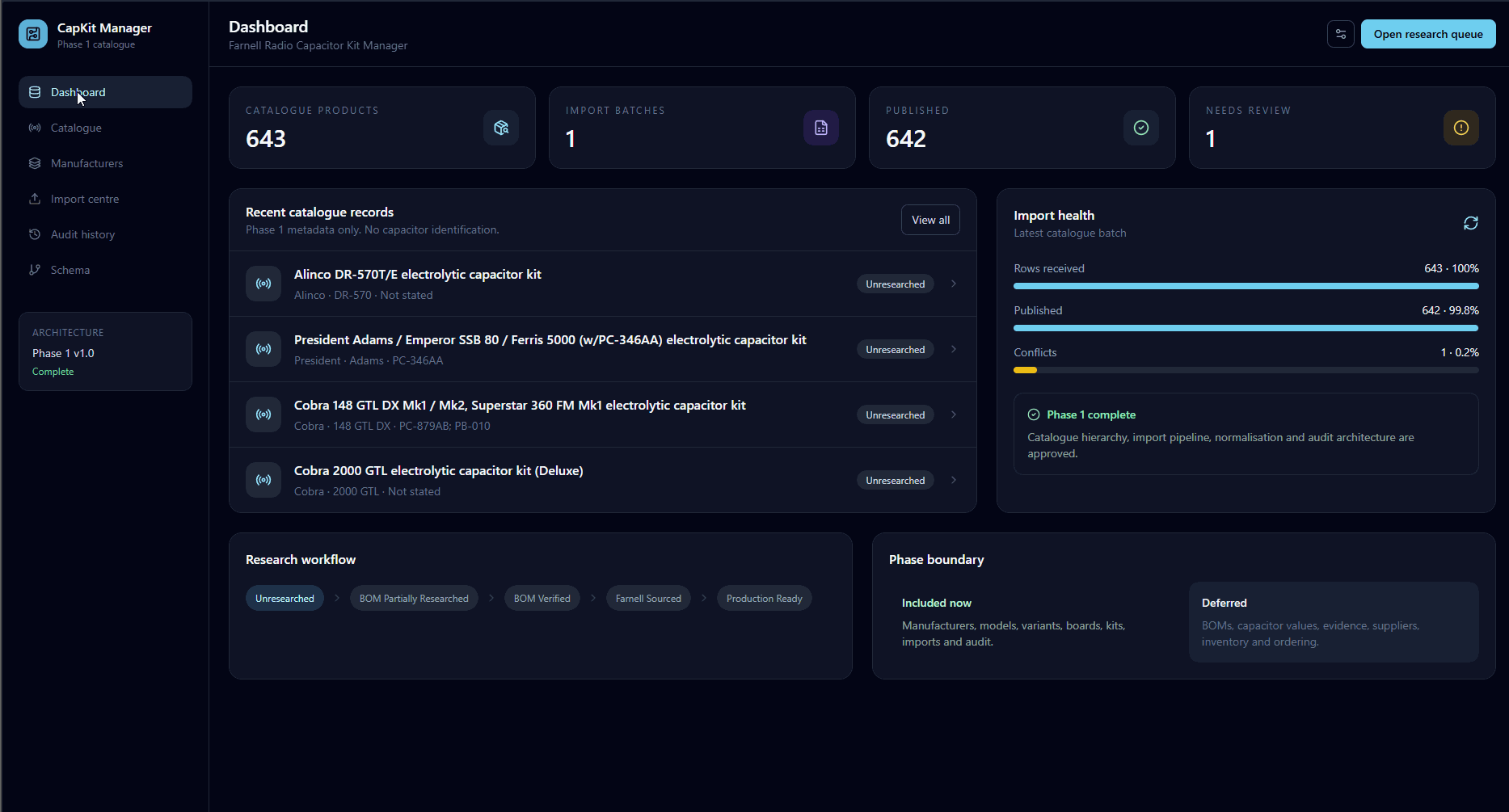Select the Unresearched workflow stage
Screen dimensions: 1509x812
click(x=285, y=598)
